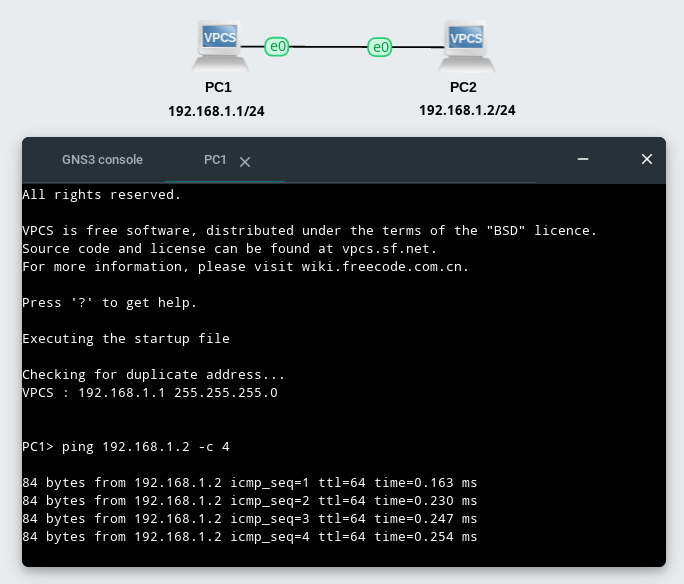Click the All rights reserved line
The image size is (684, 584).
[x=102, y=195]
